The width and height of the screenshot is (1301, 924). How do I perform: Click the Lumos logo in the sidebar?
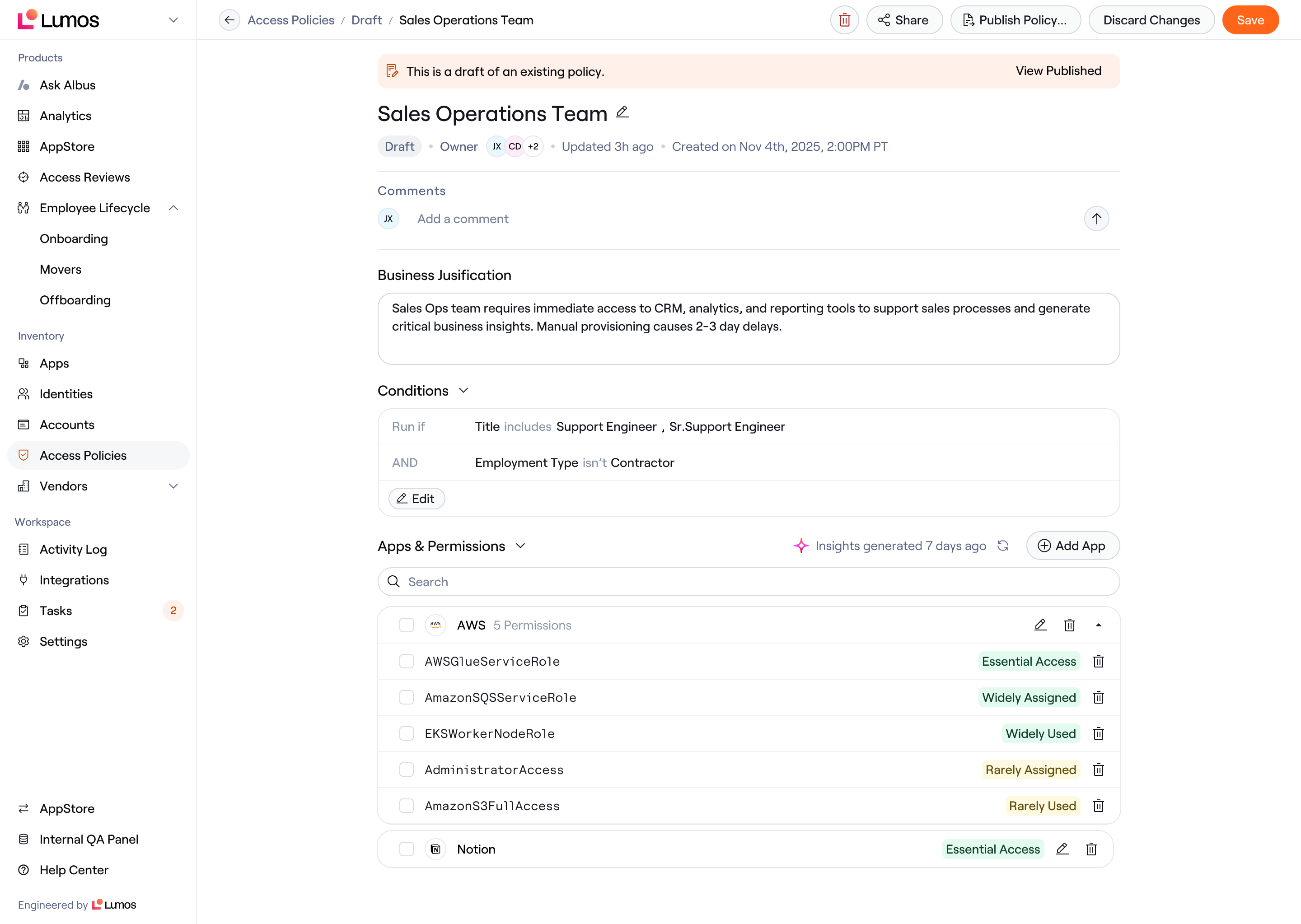59,20
